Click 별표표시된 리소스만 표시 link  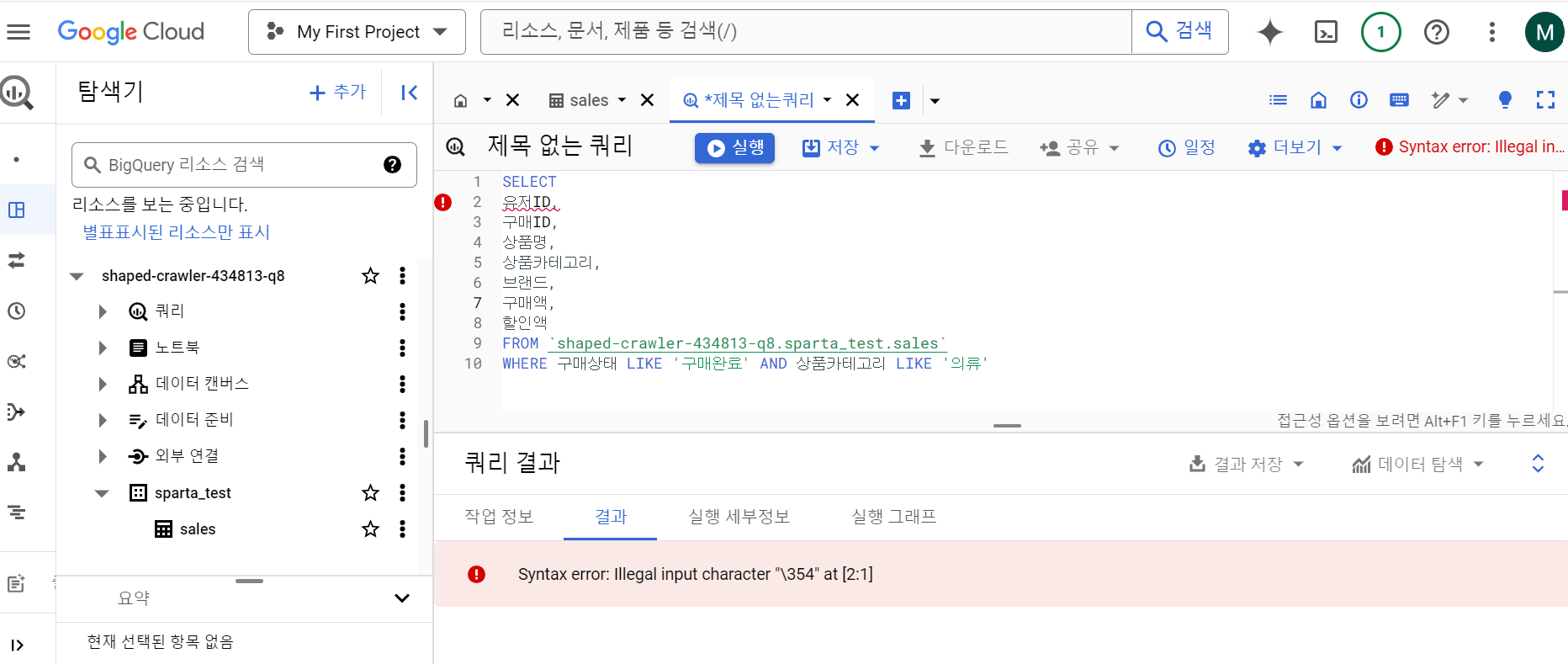click(x=176, y=233)
